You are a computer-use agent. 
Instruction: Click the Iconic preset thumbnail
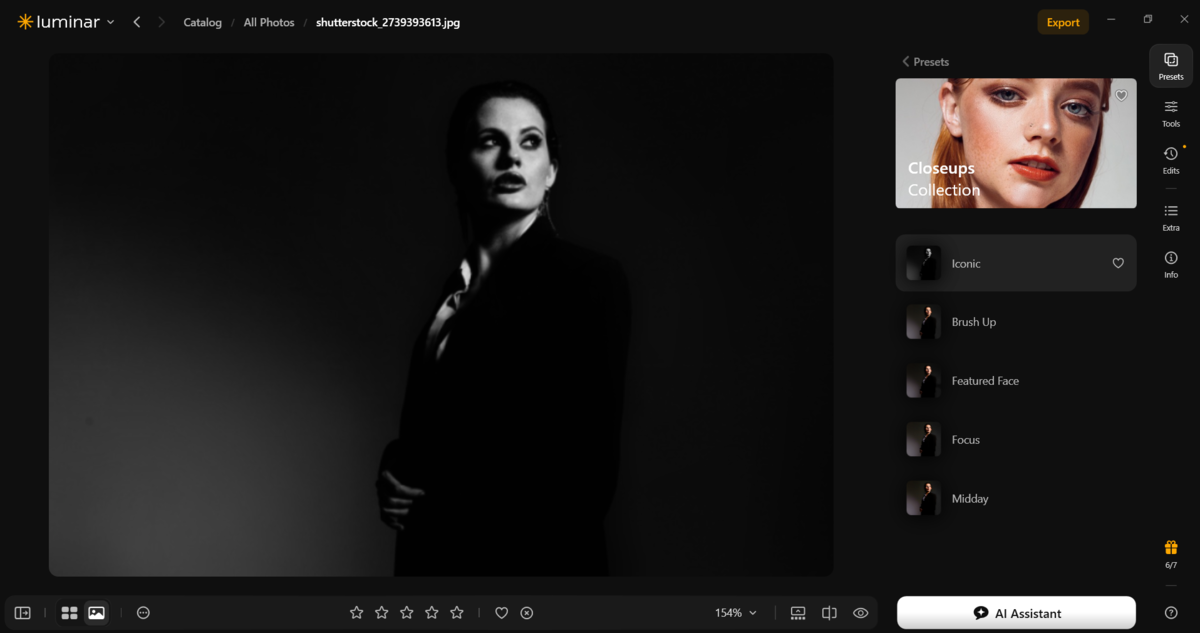[923, 263]
